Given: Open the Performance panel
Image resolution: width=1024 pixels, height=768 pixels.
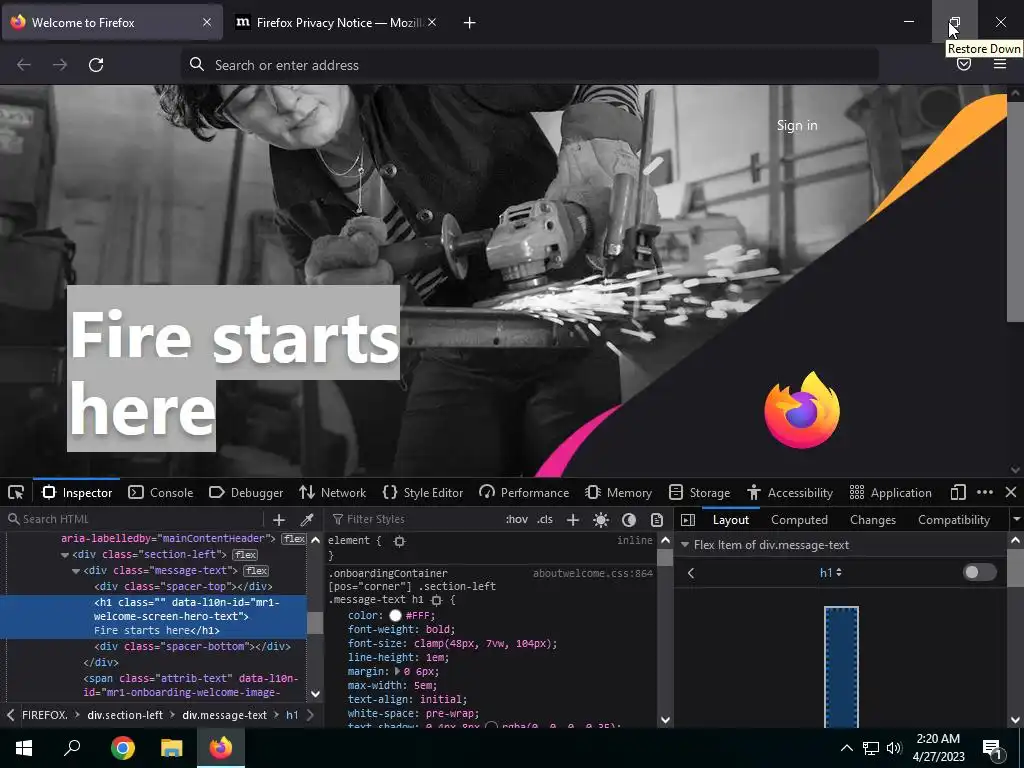Looking at the screenshot, I should point(524,492).
